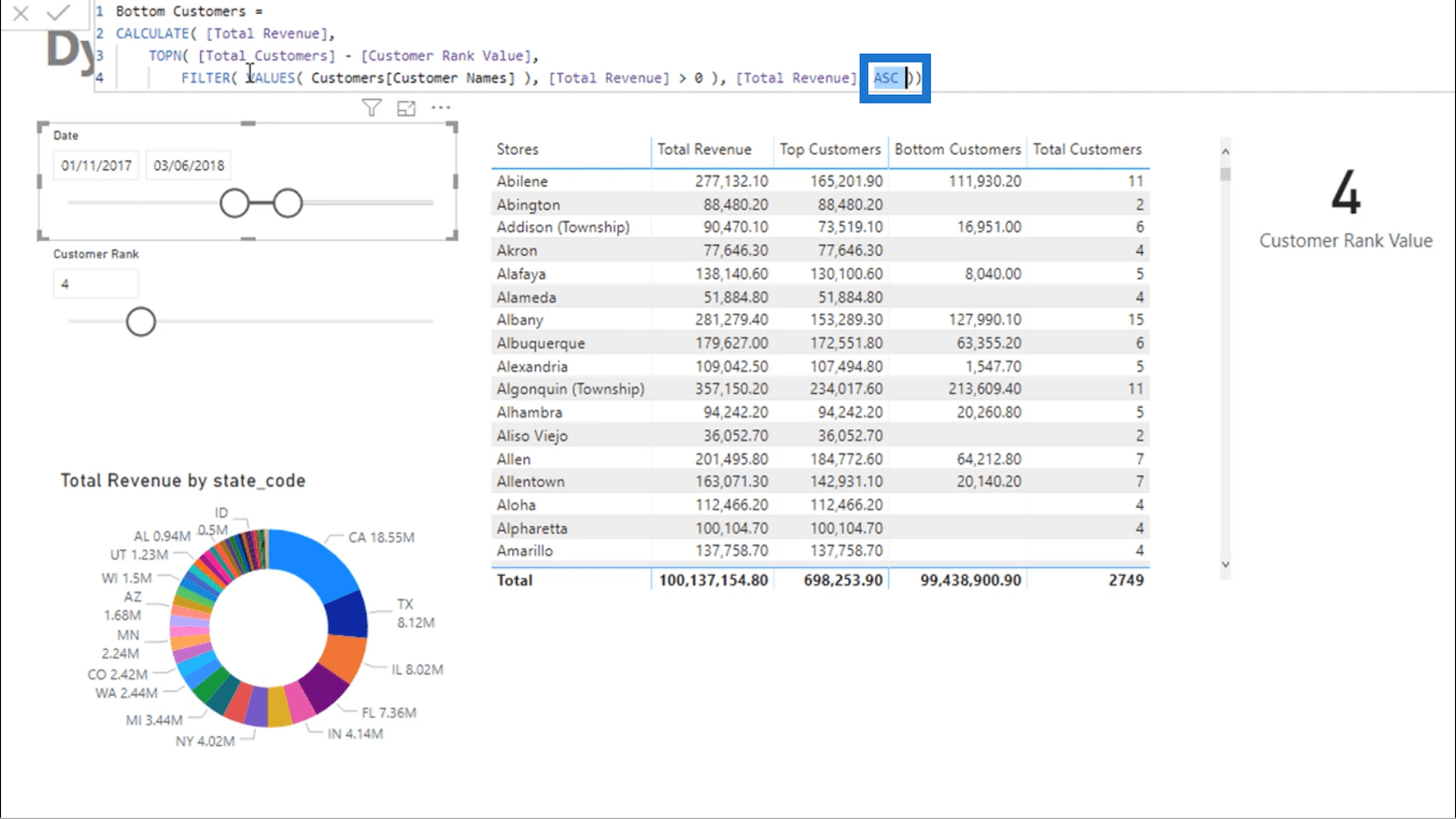Viewport: 1456px width, 819px height.
Task: Select the Allentown store row
Action: click(820, 481)
